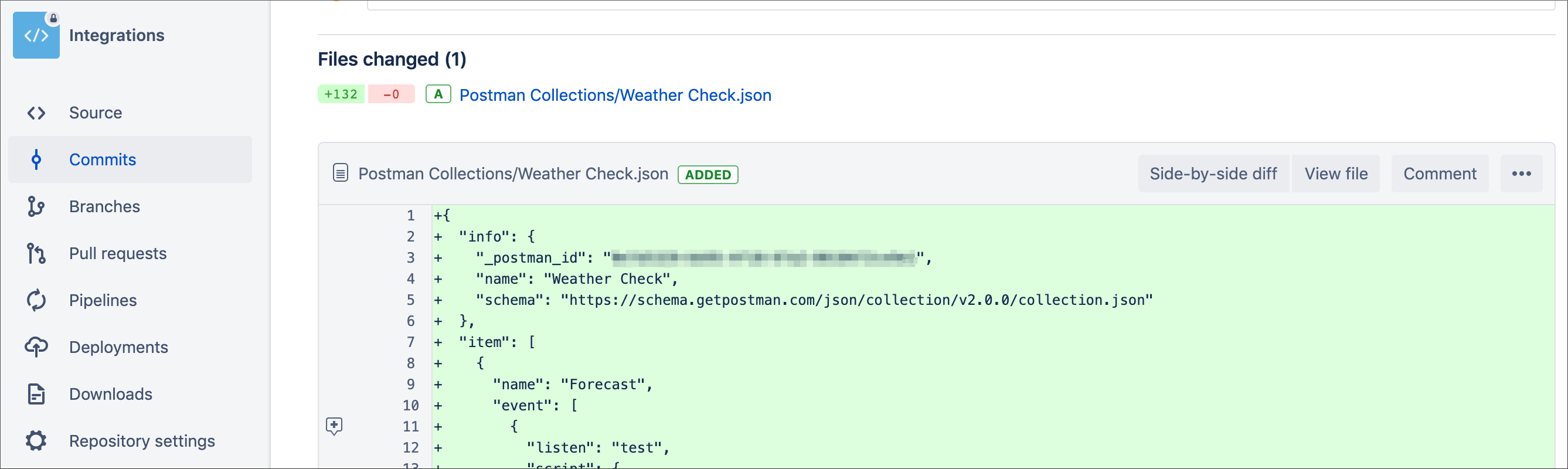Click the Pipelines circular arrows icon
This screenshot has width=1568, height=469.
point(36,300)
